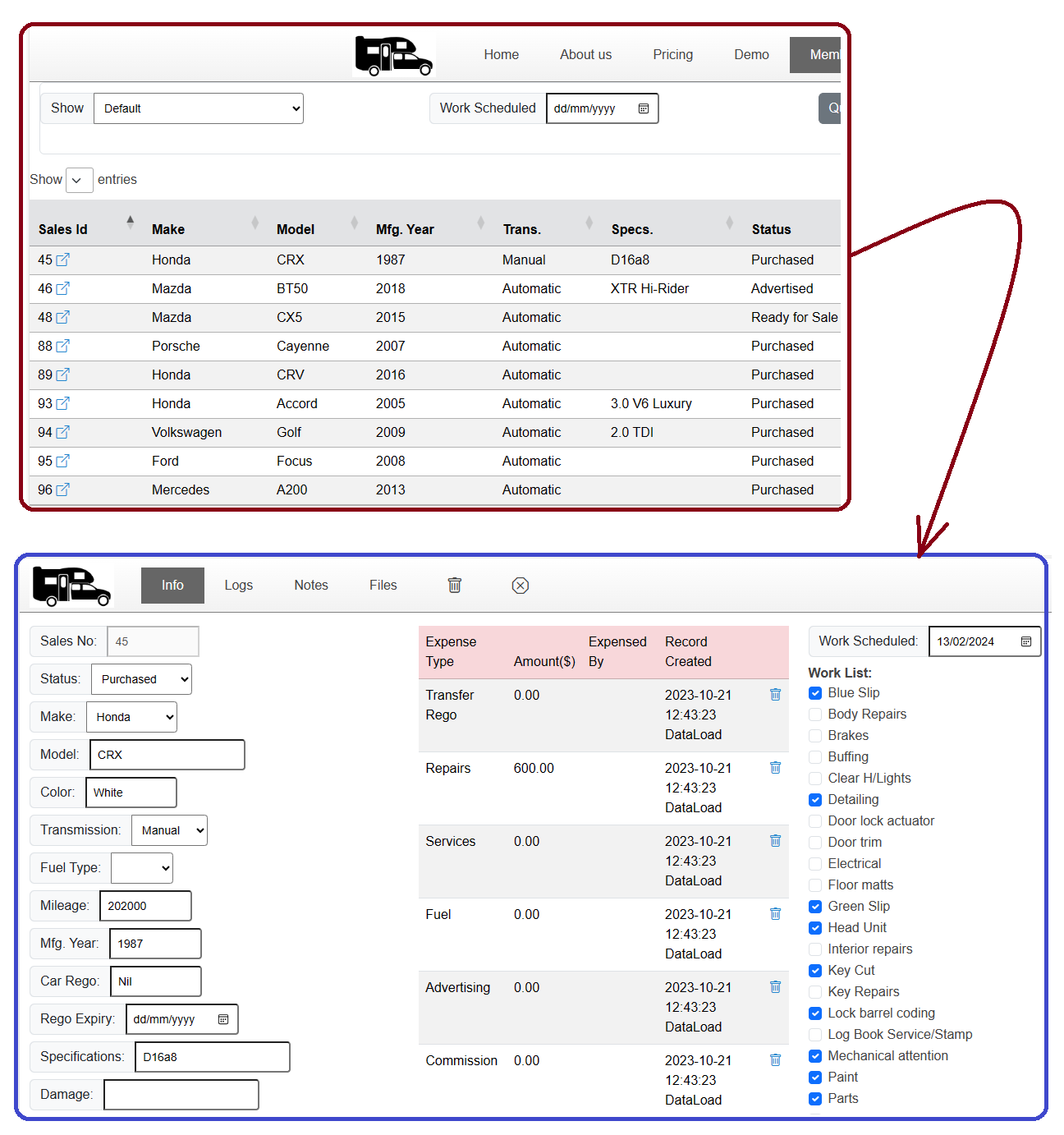1064x1135 pixels.
Task: Uncheck the Detailing work item
Action: 815,800
